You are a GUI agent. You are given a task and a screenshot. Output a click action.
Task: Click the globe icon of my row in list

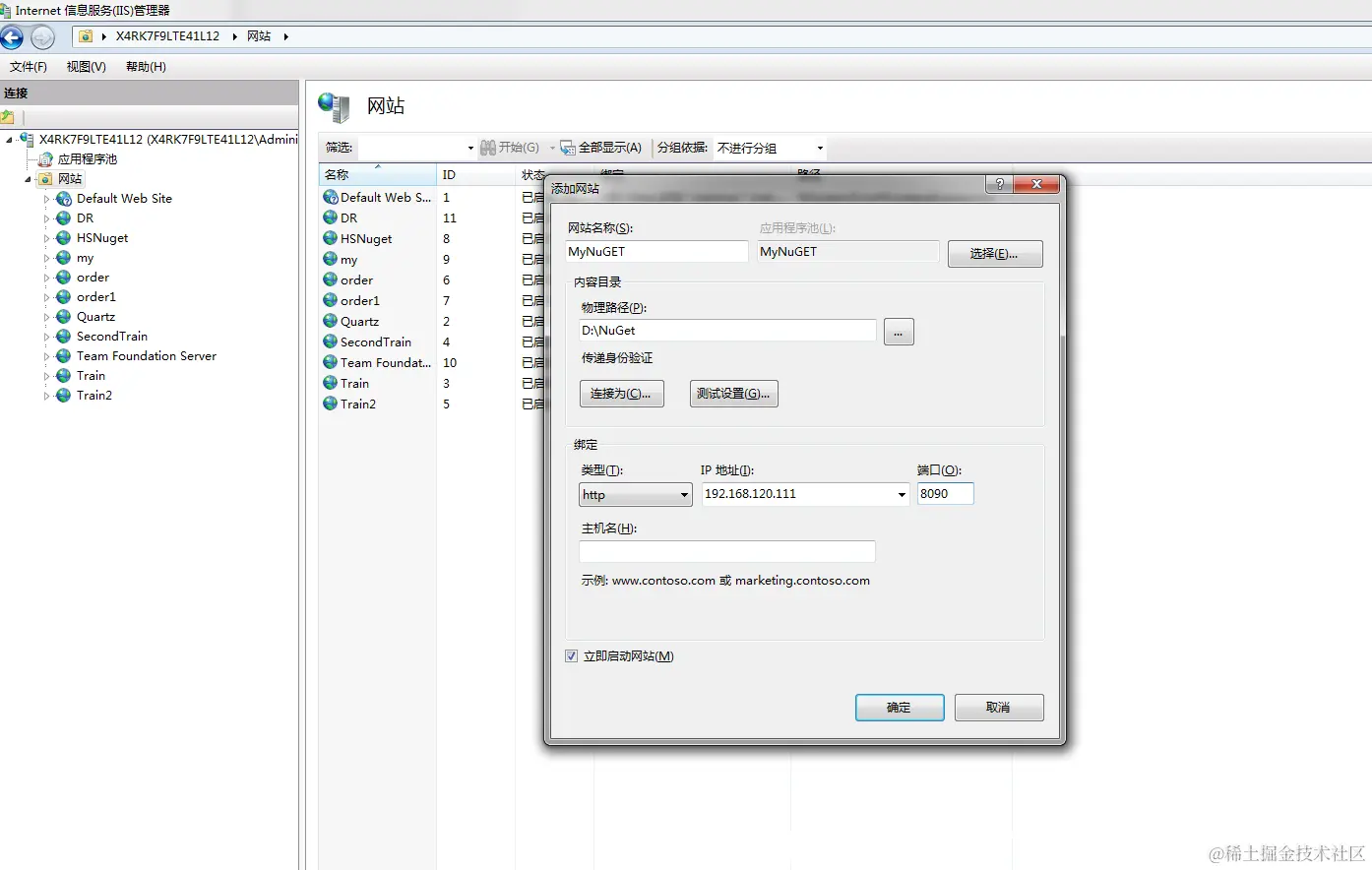tap(331, 259)
